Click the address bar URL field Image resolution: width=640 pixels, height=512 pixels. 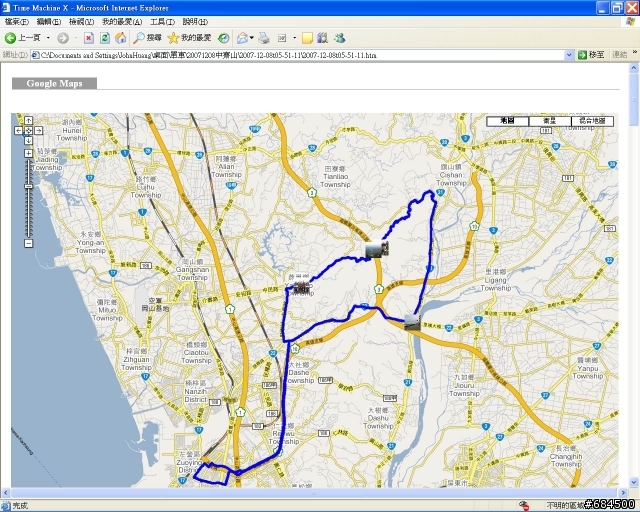[302, 55]
